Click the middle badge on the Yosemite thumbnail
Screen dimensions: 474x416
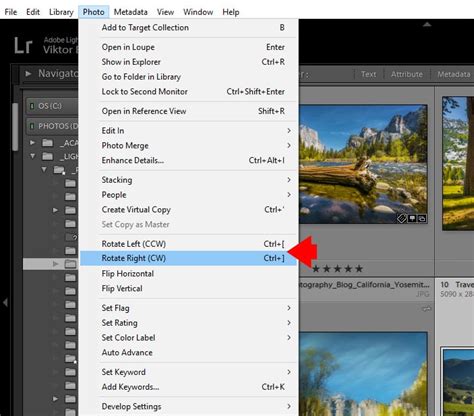click(x=412, y=219)
